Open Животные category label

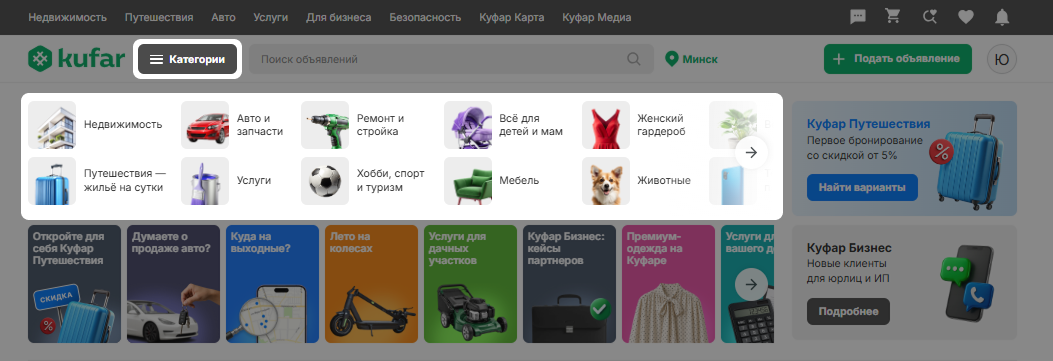pos(664,180)
